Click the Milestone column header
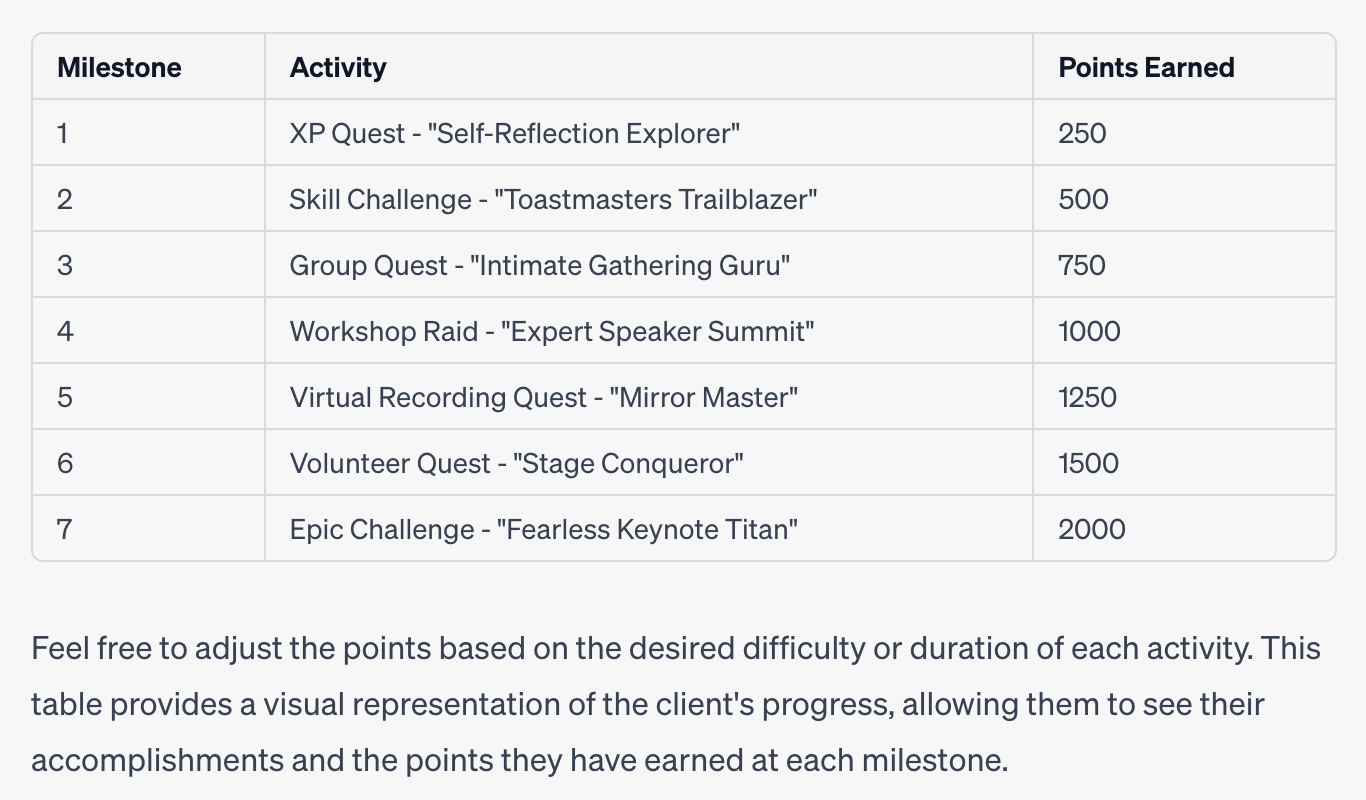 pos(119,67)
